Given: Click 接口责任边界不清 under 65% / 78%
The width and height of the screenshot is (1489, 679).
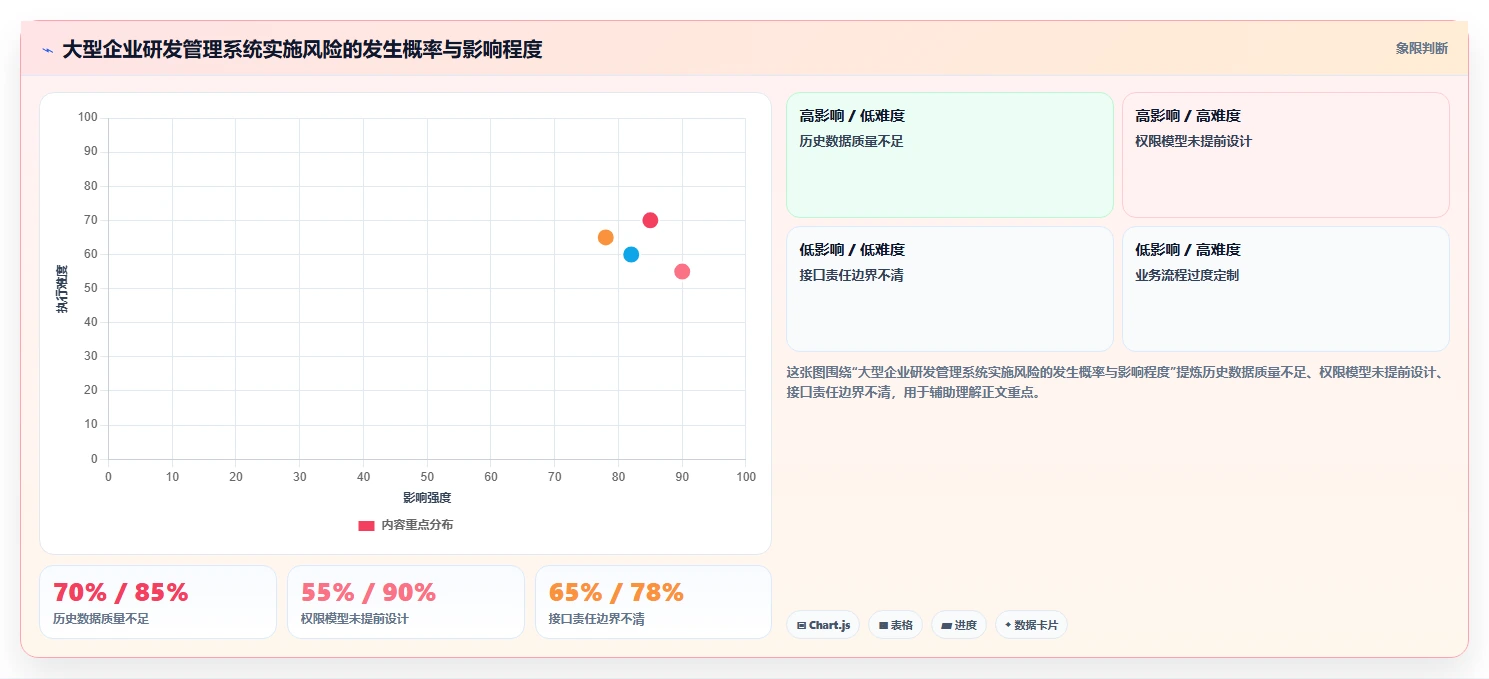Looking at the screenshot, I should click(x=597, y=619).
